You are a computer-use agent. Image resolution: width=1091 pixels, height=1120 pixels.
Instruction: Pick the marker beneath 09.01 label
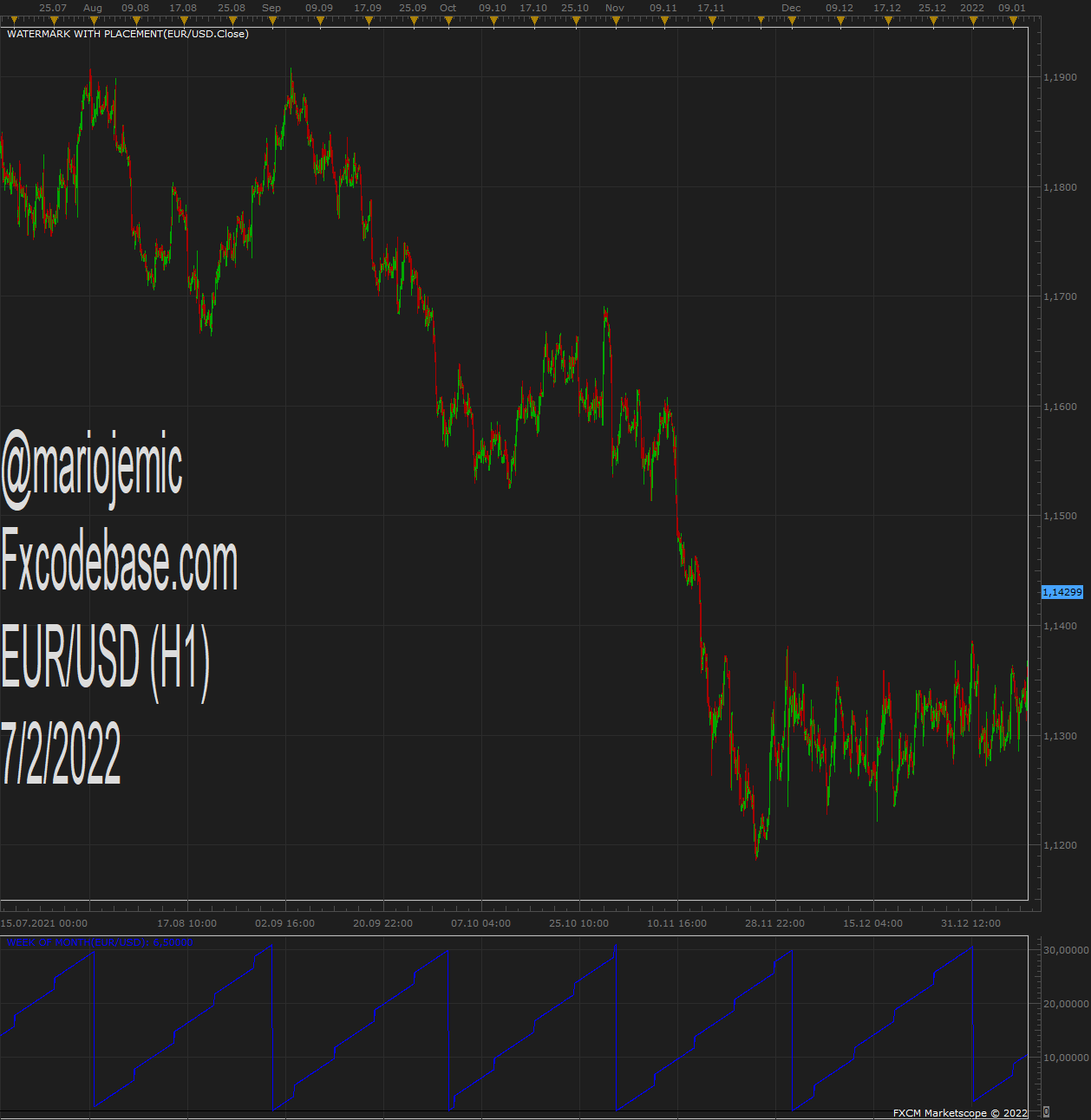[x=1012, y=20]
